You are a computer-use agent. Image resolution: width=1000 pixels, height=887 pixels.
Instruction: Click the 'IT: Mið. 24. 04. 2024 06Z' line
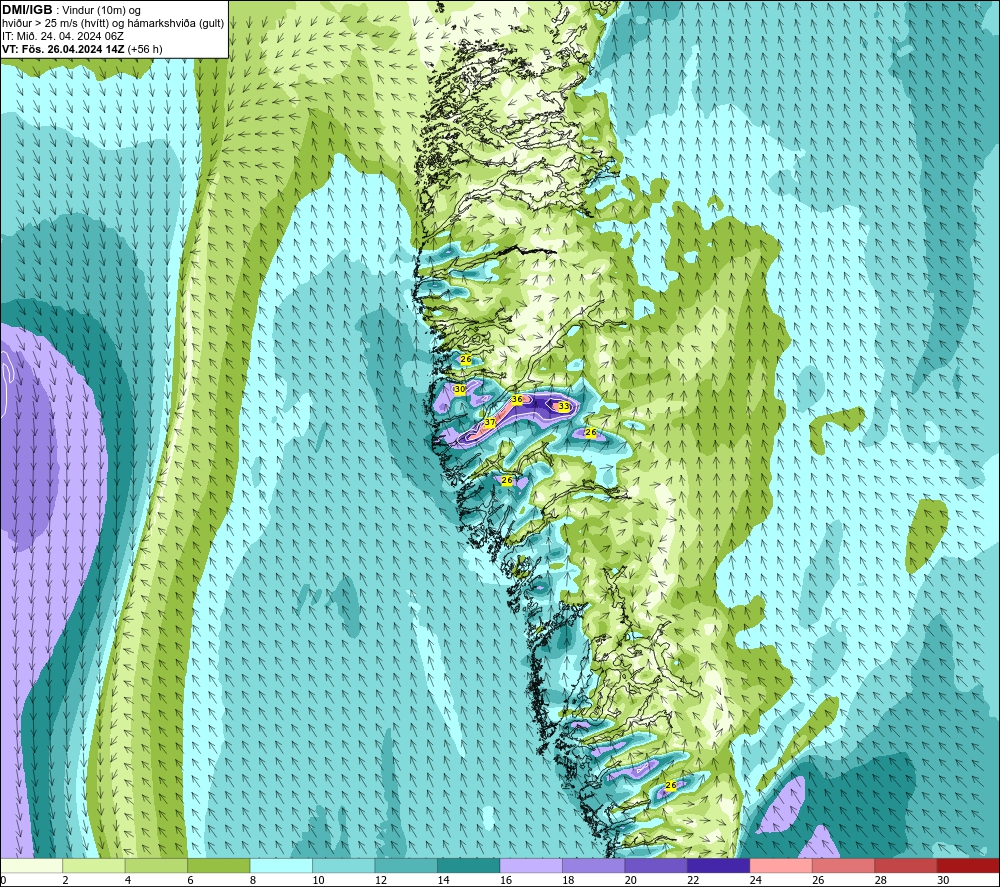click(62, 36)
